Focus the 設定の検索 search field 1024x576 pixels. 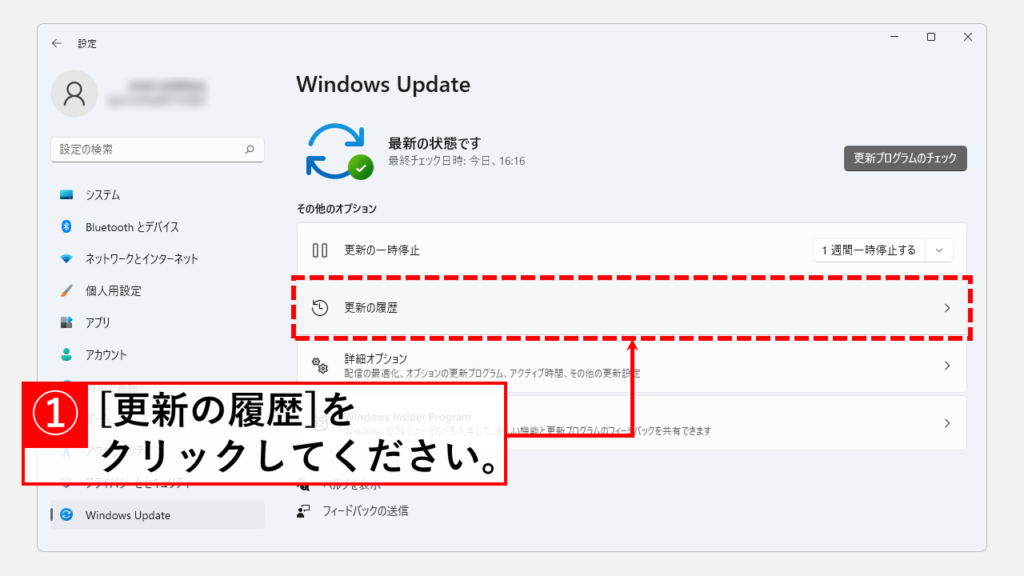157,150
